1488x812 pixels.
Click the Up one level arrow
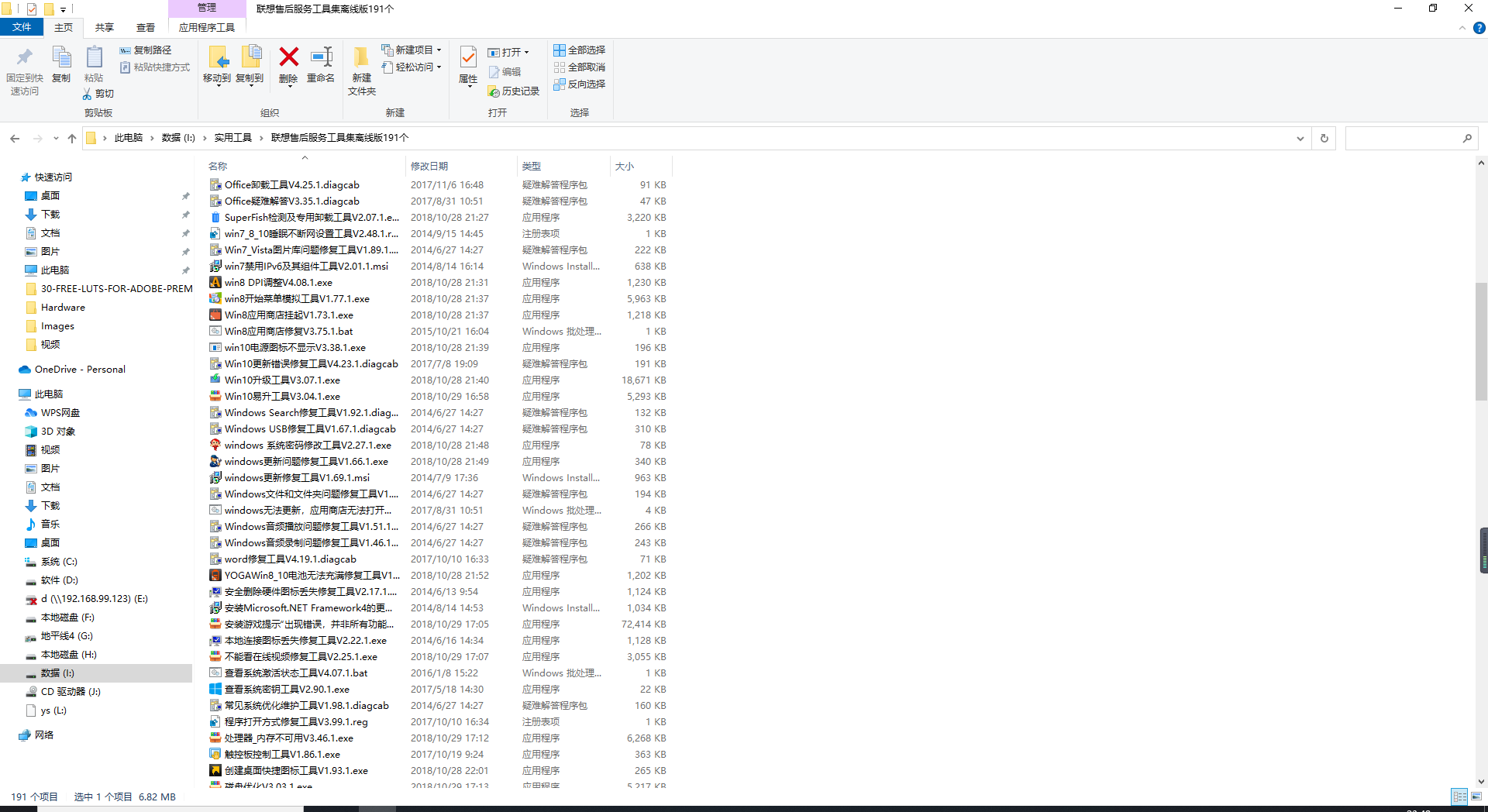(x=72, y=139)
